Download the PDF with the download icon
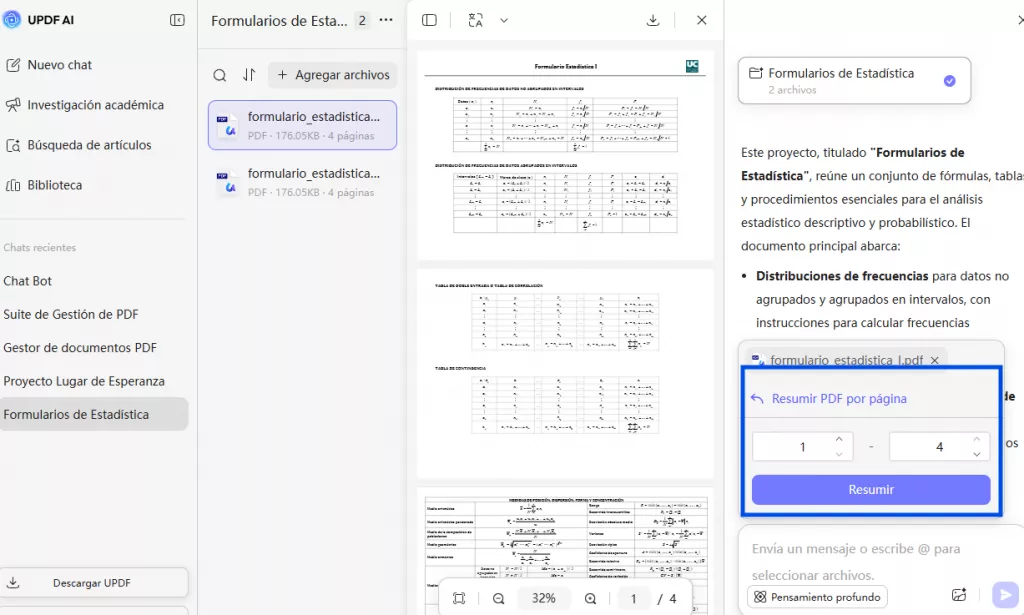Screen dimensions: 1024x615 (652, 20)
